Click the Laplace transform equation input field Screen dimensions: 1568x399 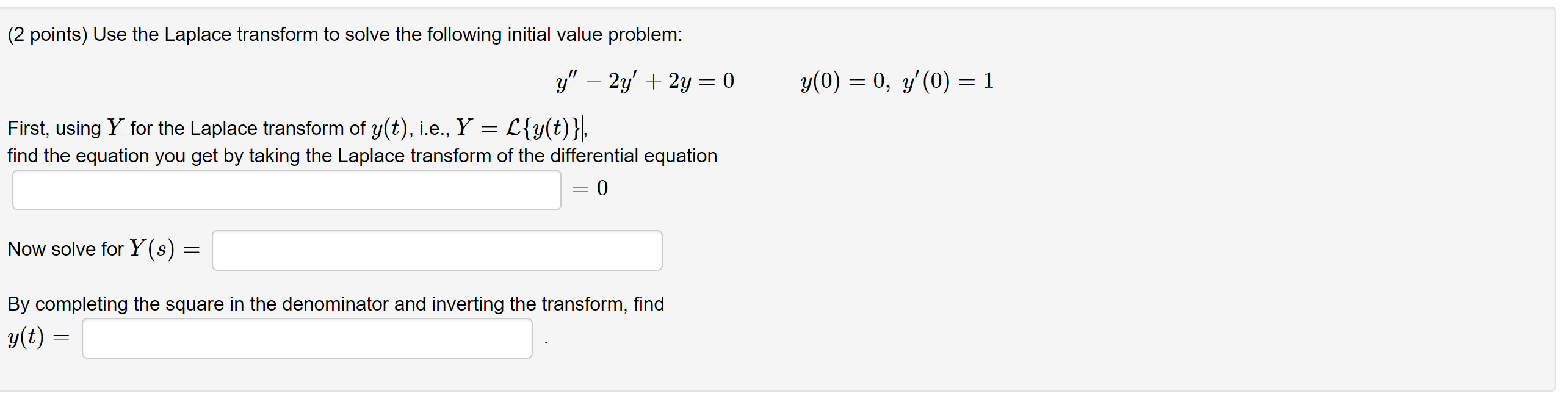point(286,189)
